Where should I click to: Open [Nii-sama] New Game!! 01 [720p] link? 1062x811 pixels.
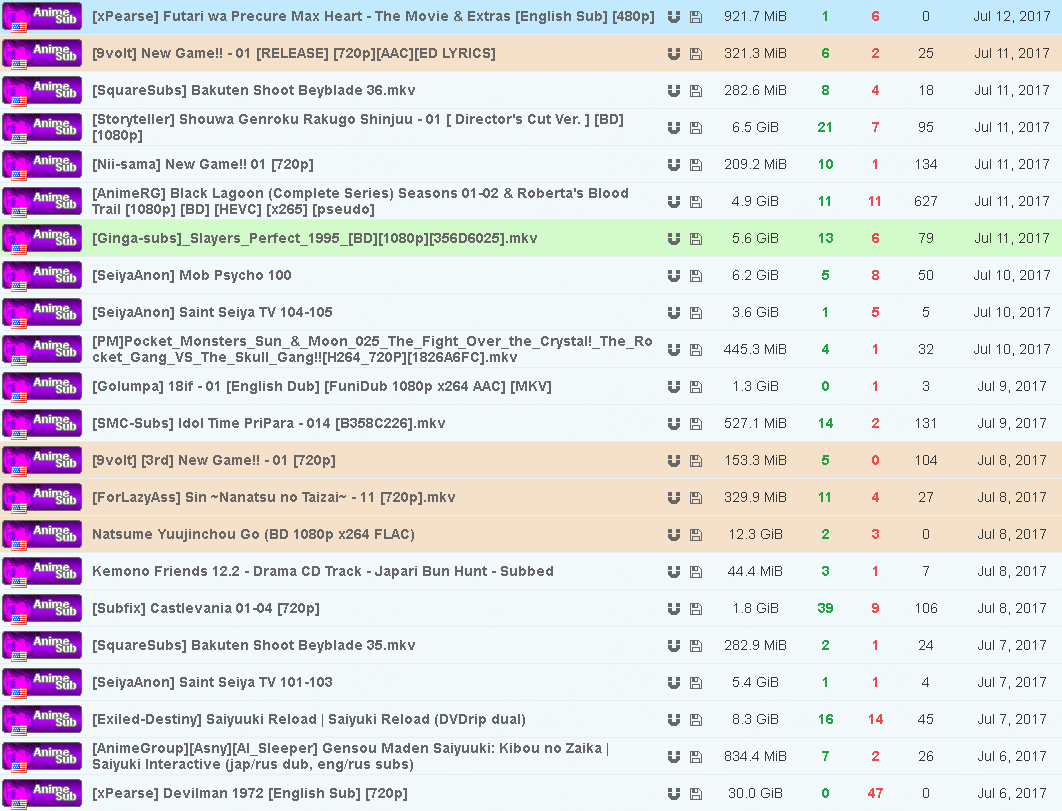(203, 164)
